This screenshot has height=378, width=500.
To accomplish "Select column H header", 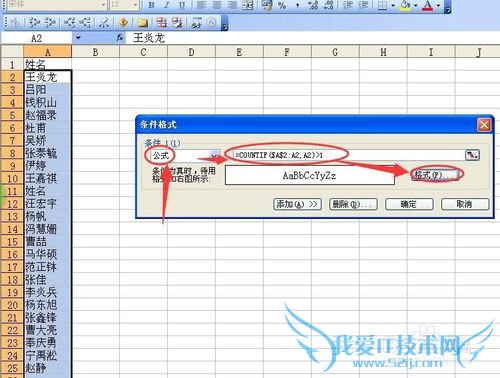I will tap(383, 52).
